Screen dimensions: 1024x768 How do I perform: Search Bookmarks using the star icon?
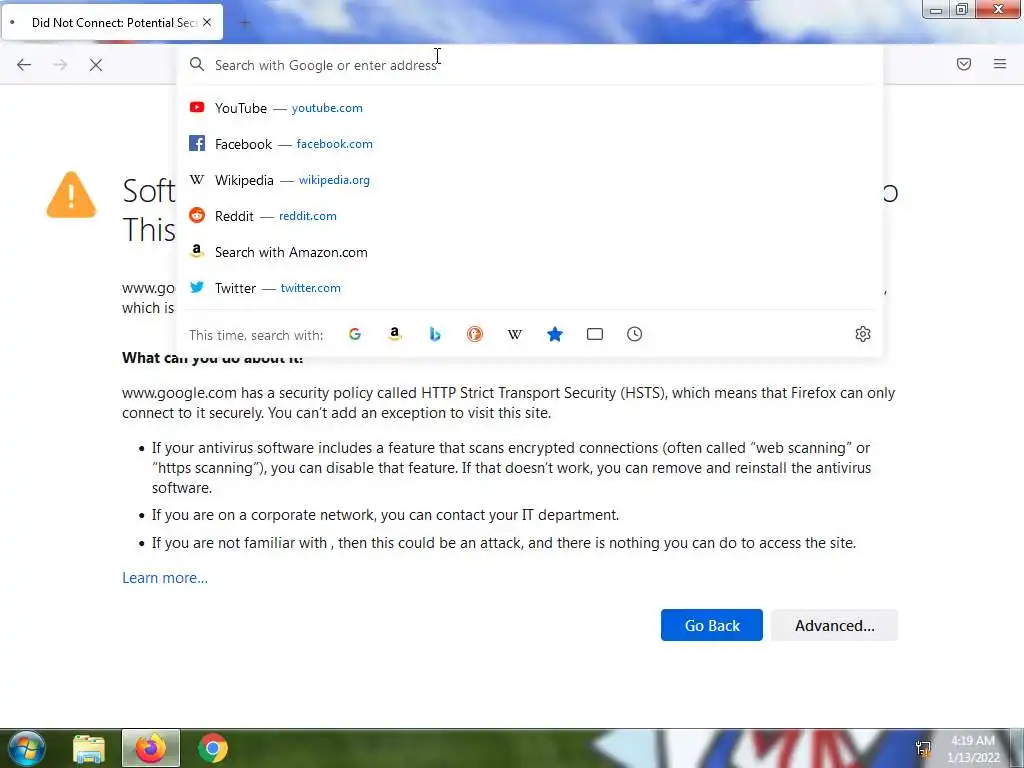tap(555, 334)
